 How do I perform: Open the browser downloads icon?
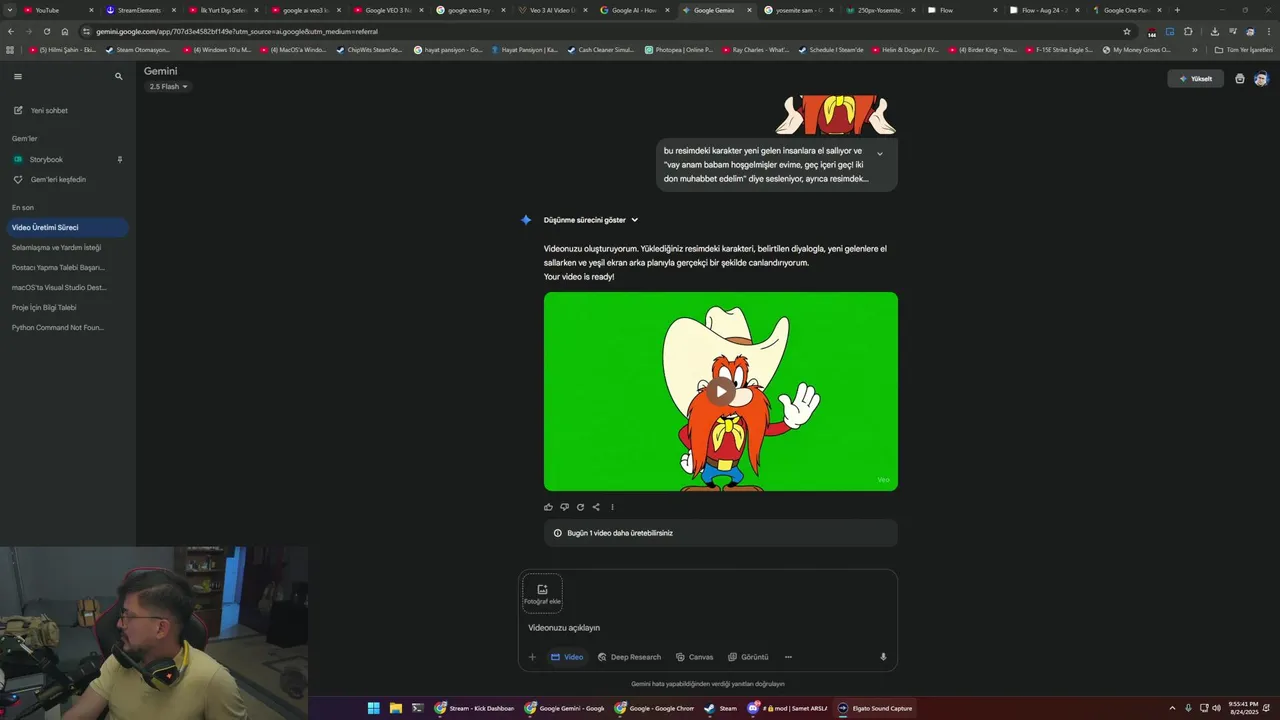pyautogui.click(x=1214, y=31)
